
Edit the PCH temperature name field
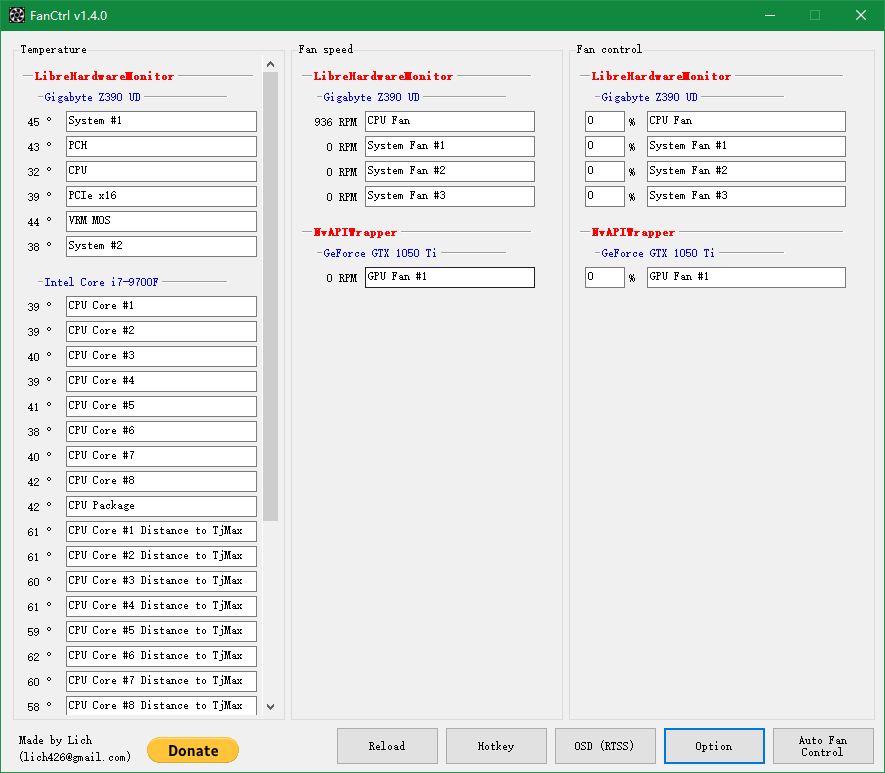pos(161,146)
